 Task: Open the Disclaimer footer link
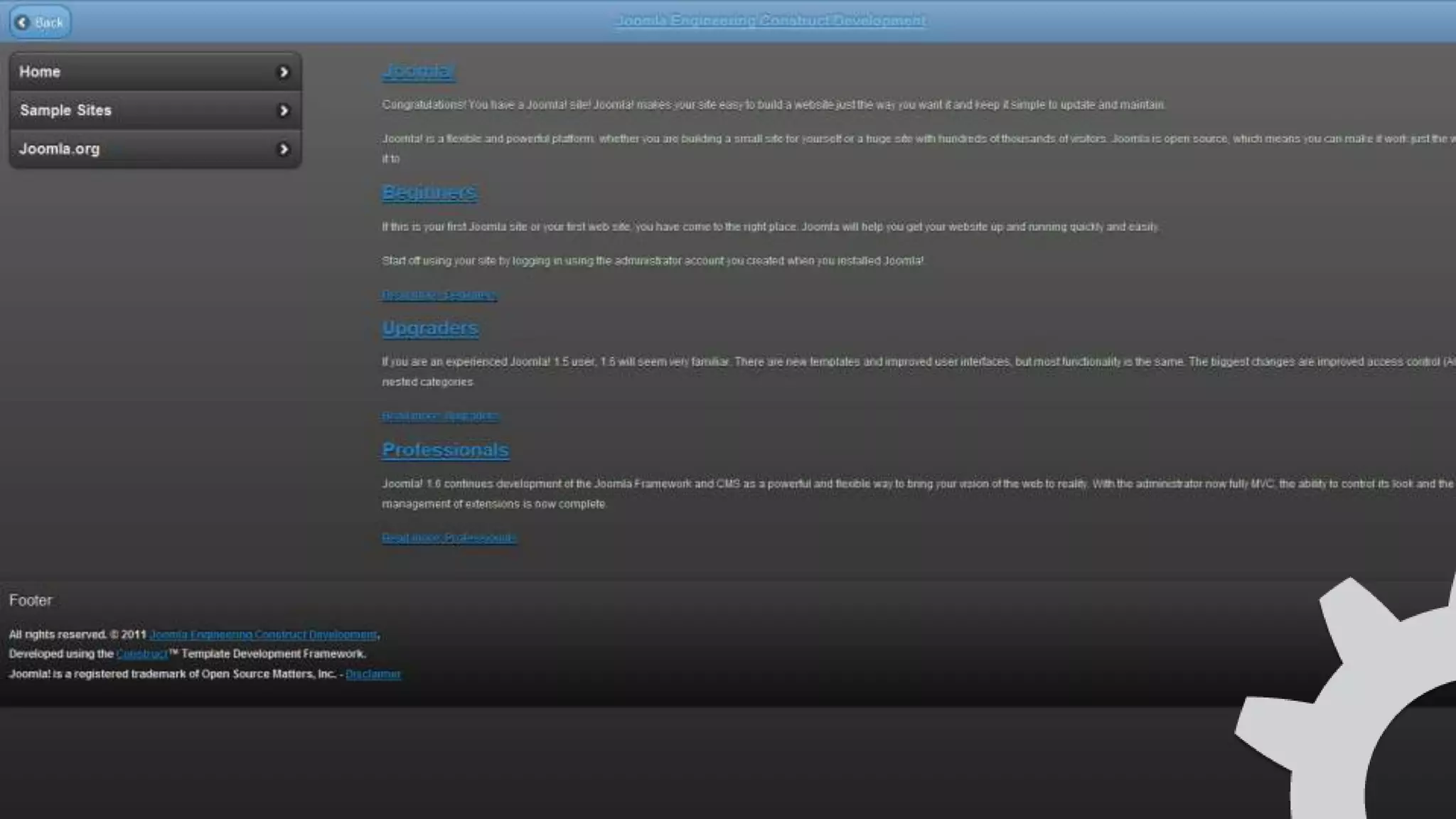[373, 674]
